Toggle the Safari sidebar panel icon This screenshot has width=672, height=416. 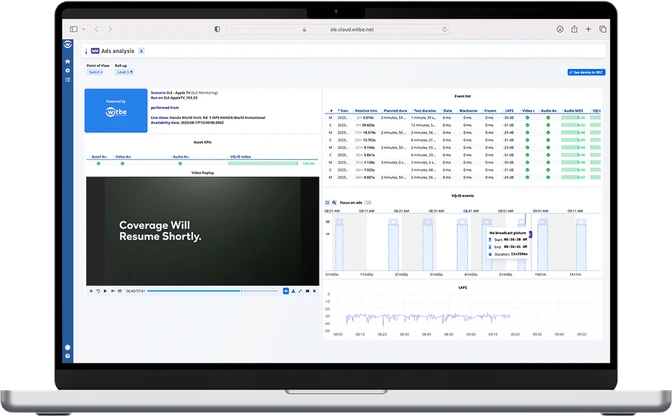[x=74, y=29]
